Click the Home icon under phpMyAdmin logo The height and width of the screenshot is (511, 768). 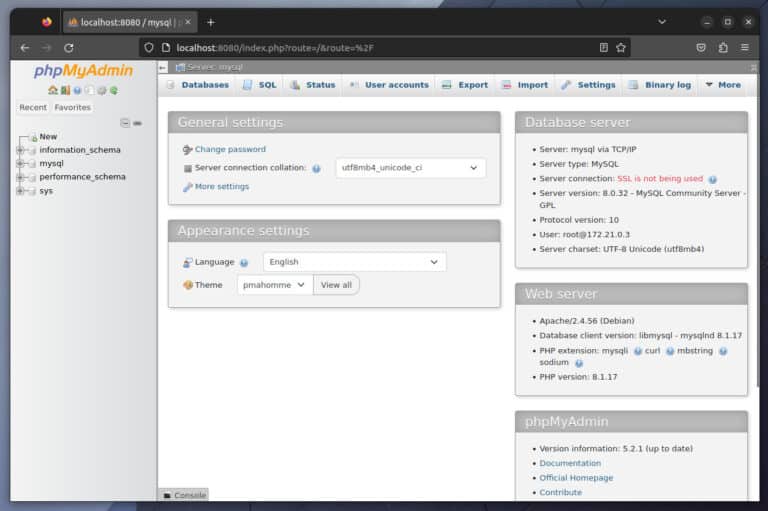pos(53,90)
